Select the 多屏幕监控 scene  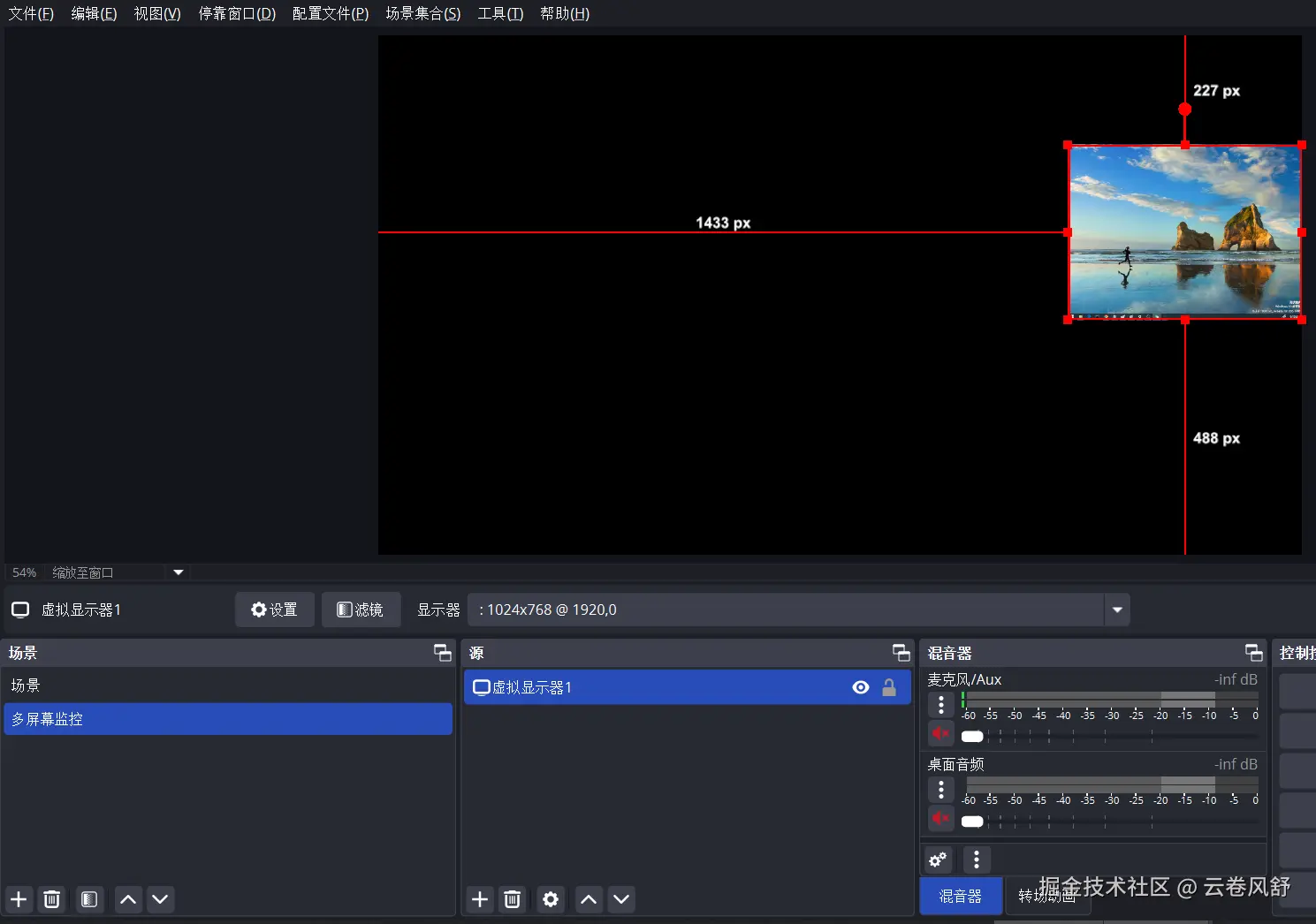228,719
